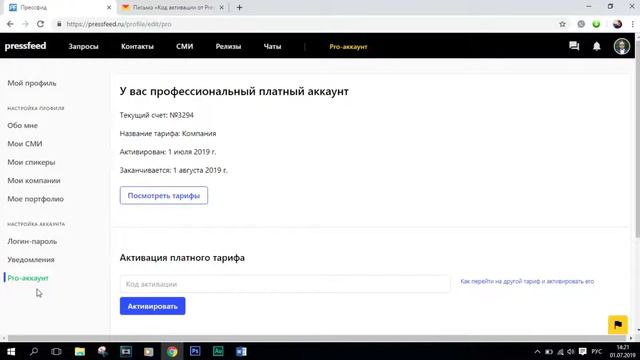The height and width of the screenshot is (360, 640).
Task: Open the notifications bell icon
Action: (x=597, y=46)
